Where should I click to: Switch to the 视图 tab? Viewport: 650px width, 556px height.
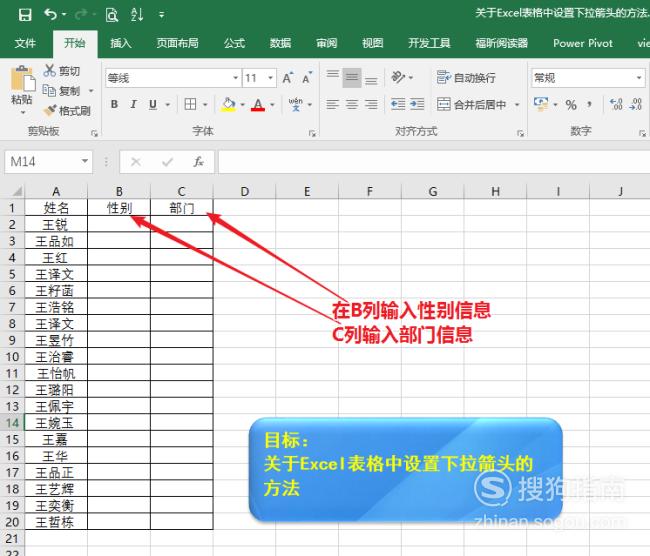[373, 43]
